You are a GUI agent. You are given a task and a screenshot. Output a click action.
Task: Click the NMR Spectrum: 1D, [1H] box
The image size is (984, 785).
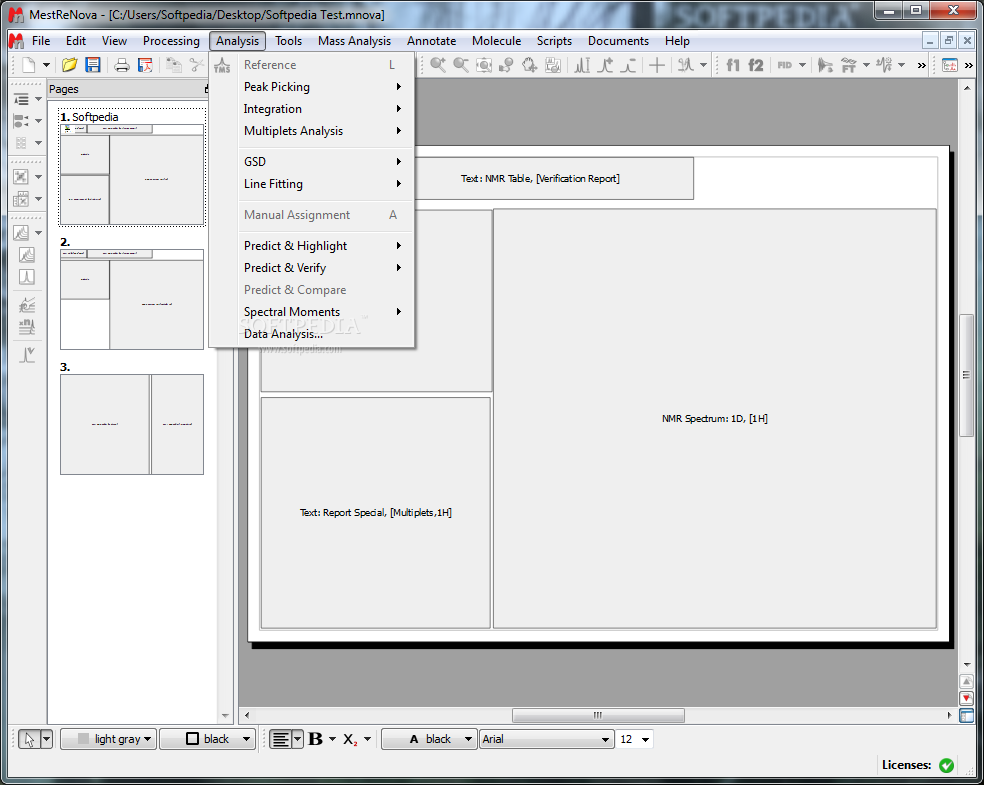pyautogui.click(x=715, y=419)
